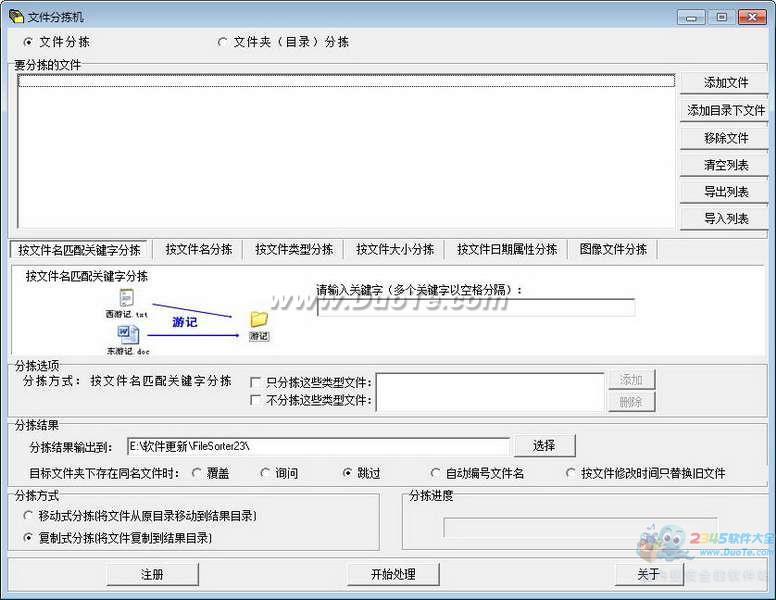Click the 添加 file type button
The image size is (776, 600).
(631, 380)
